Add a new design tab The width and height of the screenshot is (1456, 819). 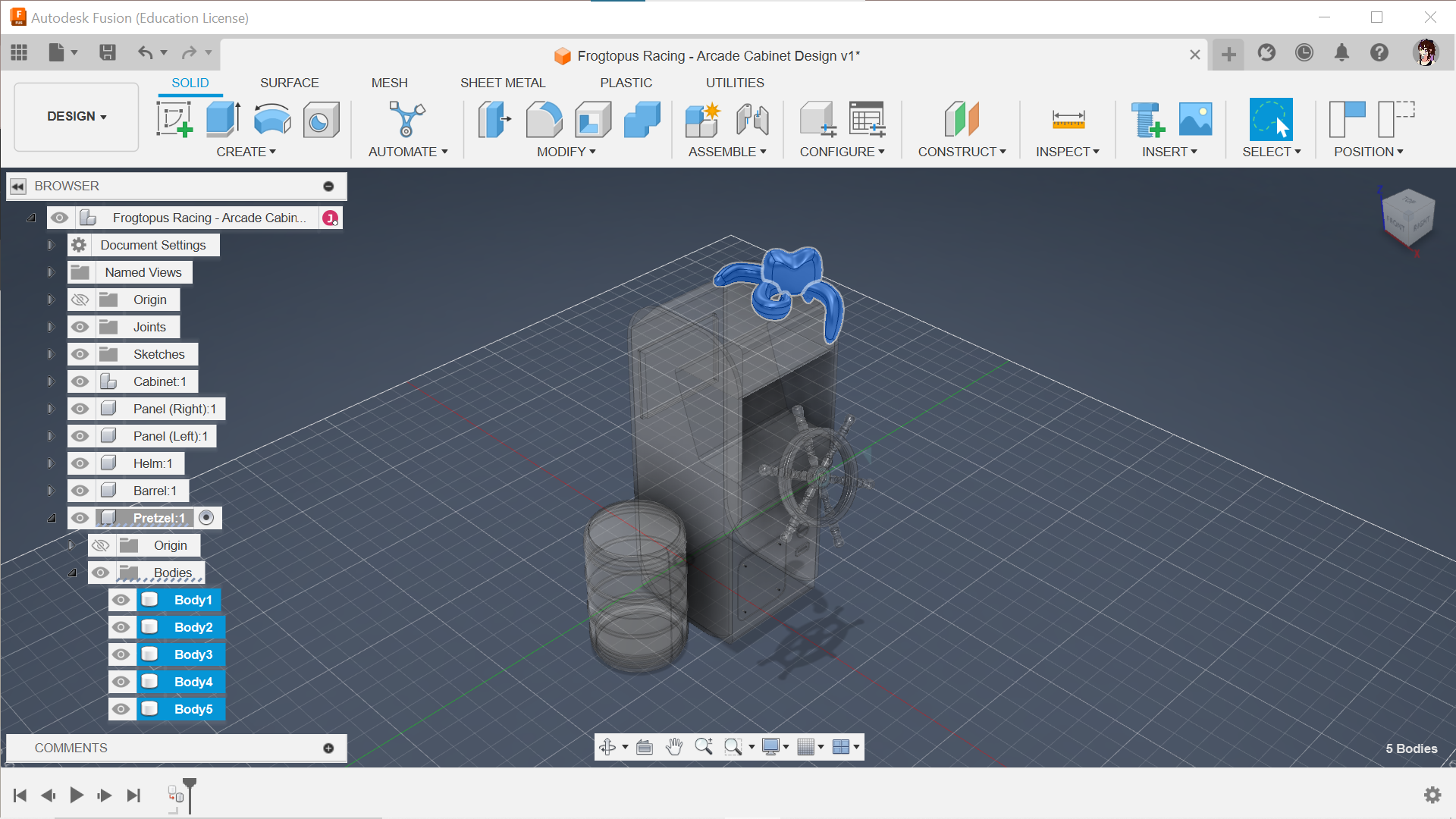click(x=1228, y=54)
